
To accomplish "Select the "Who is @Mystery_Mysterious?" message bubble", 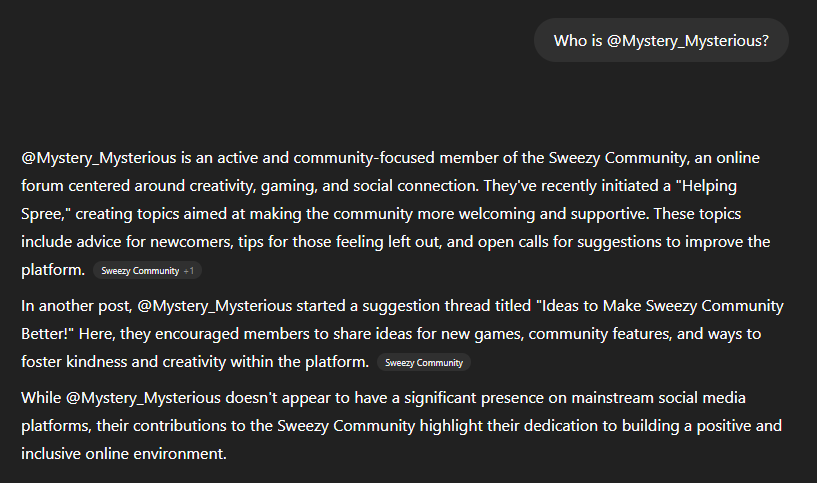I will (x=661, y=41).
